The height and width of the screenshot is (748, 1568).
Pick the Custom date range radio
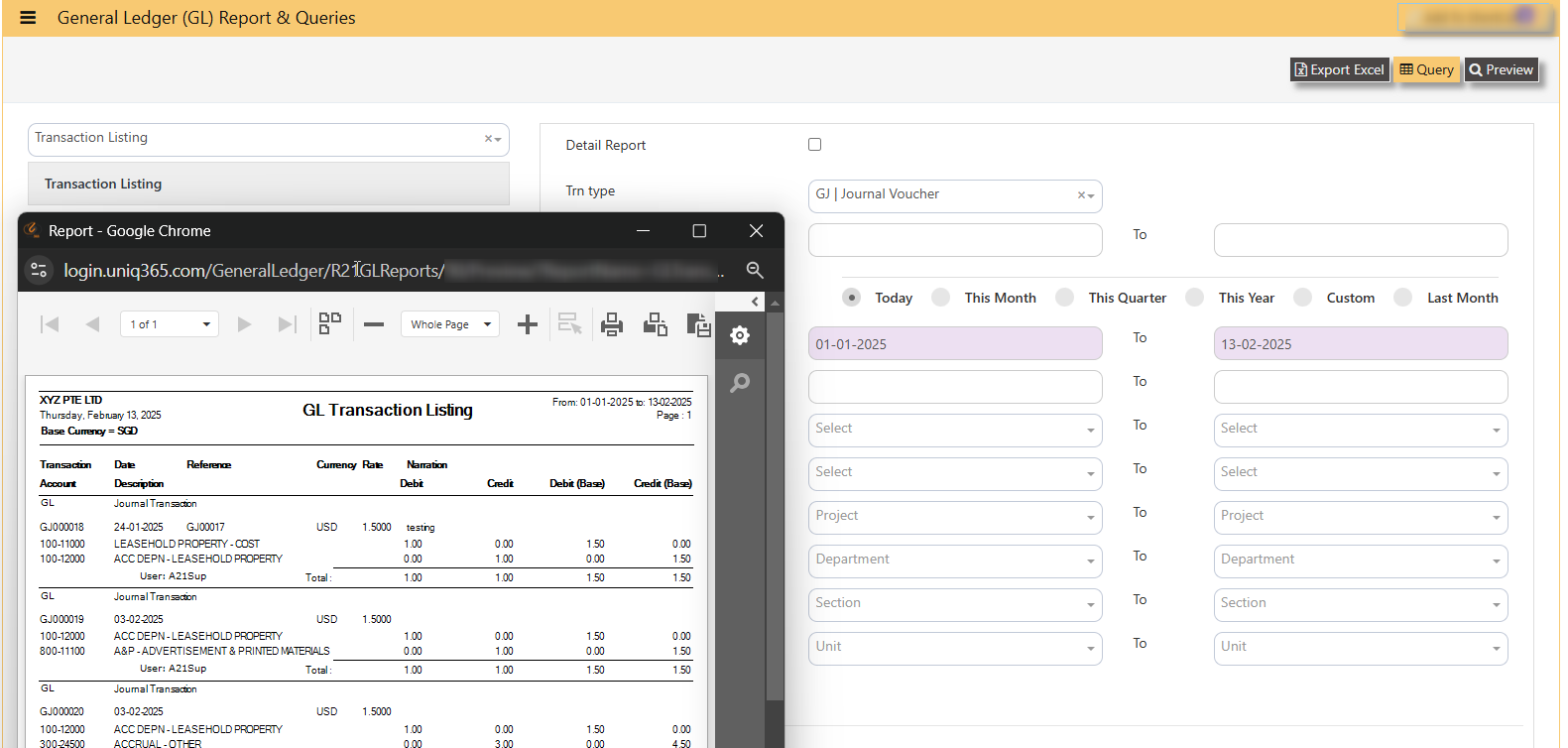tap(1302, 297)
